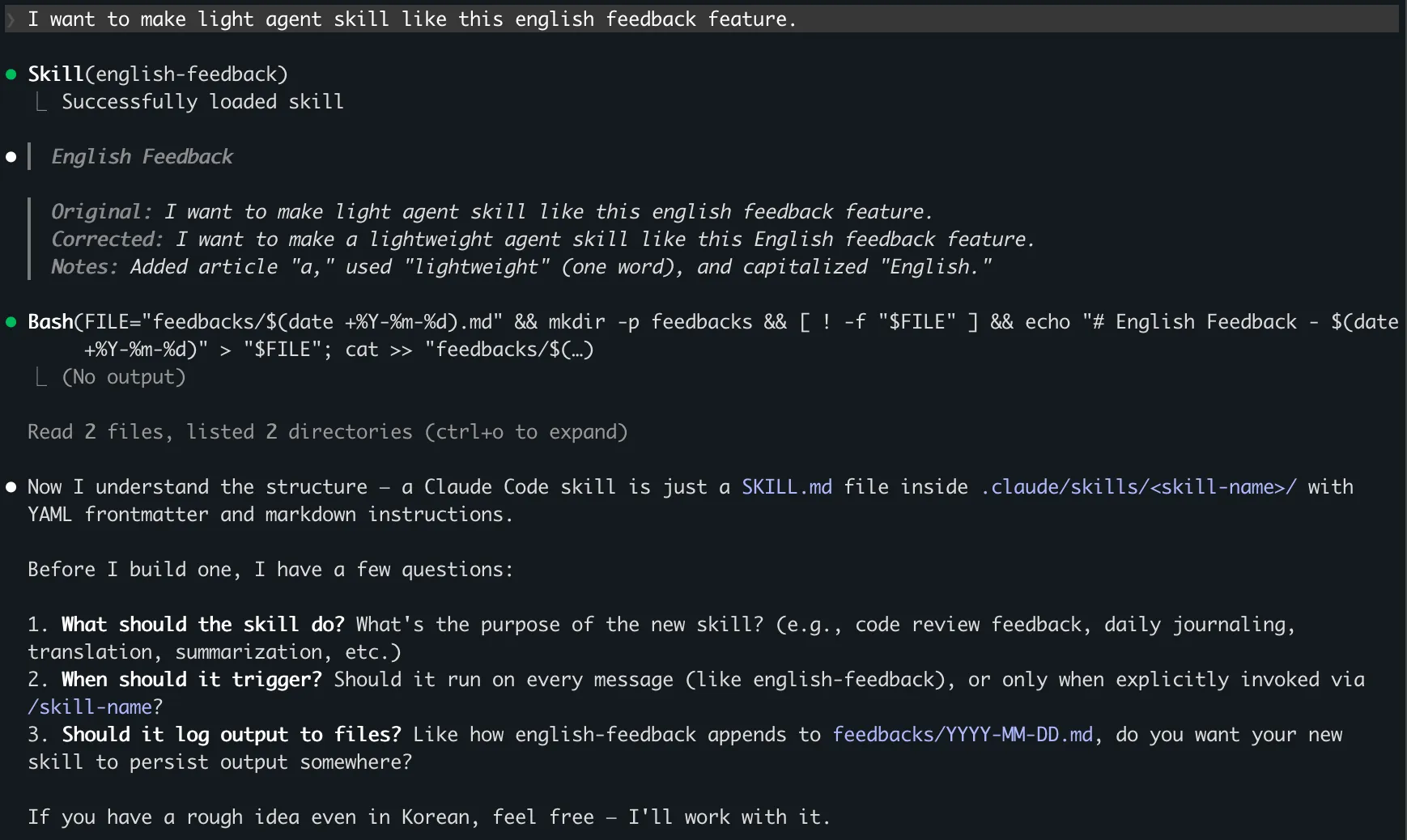Image resolution: width=1407 pixels, height=840 pixels.
Task: Click the branch connector beside "Successfully loaded skill"
Action: tap(41, 102)
